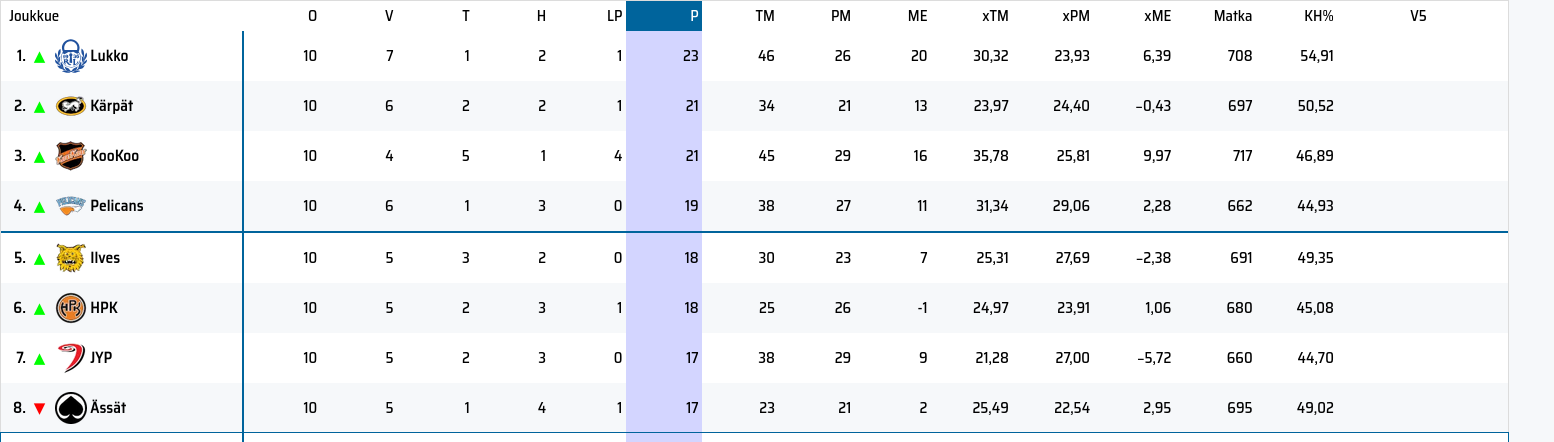Open the Pelicans team name link
Screen dimensions: 1554x442
pyautogui.click(x=117, y=206)
